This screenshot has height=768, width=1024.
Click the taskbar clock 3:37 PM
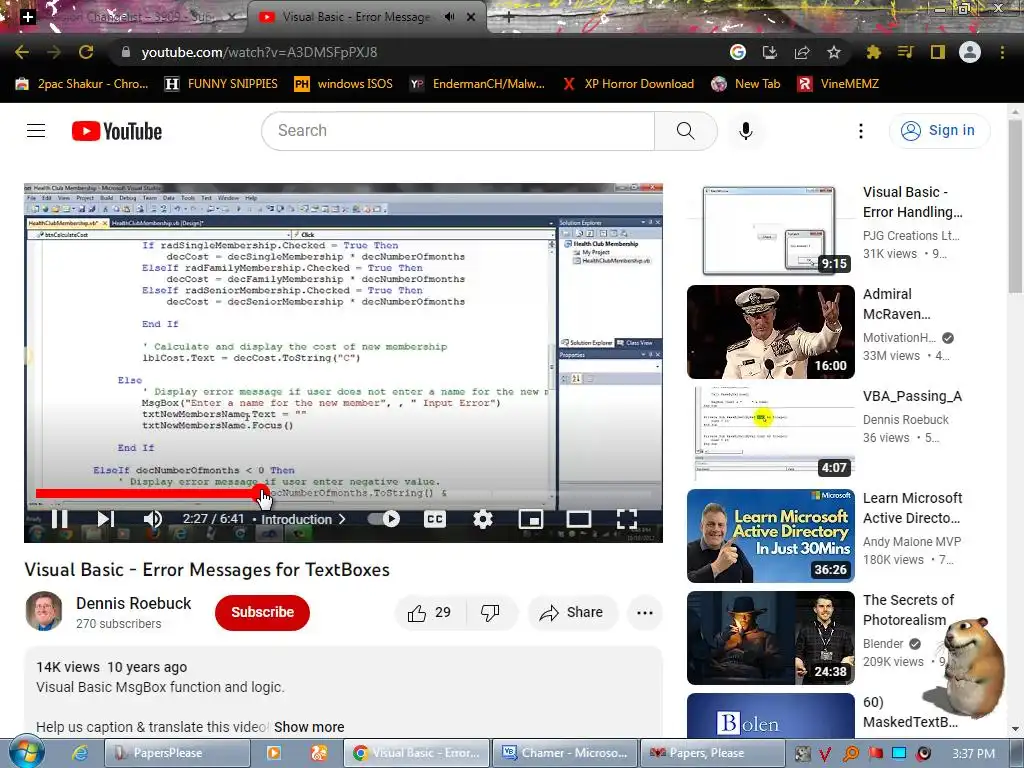(x=973, y=754)
